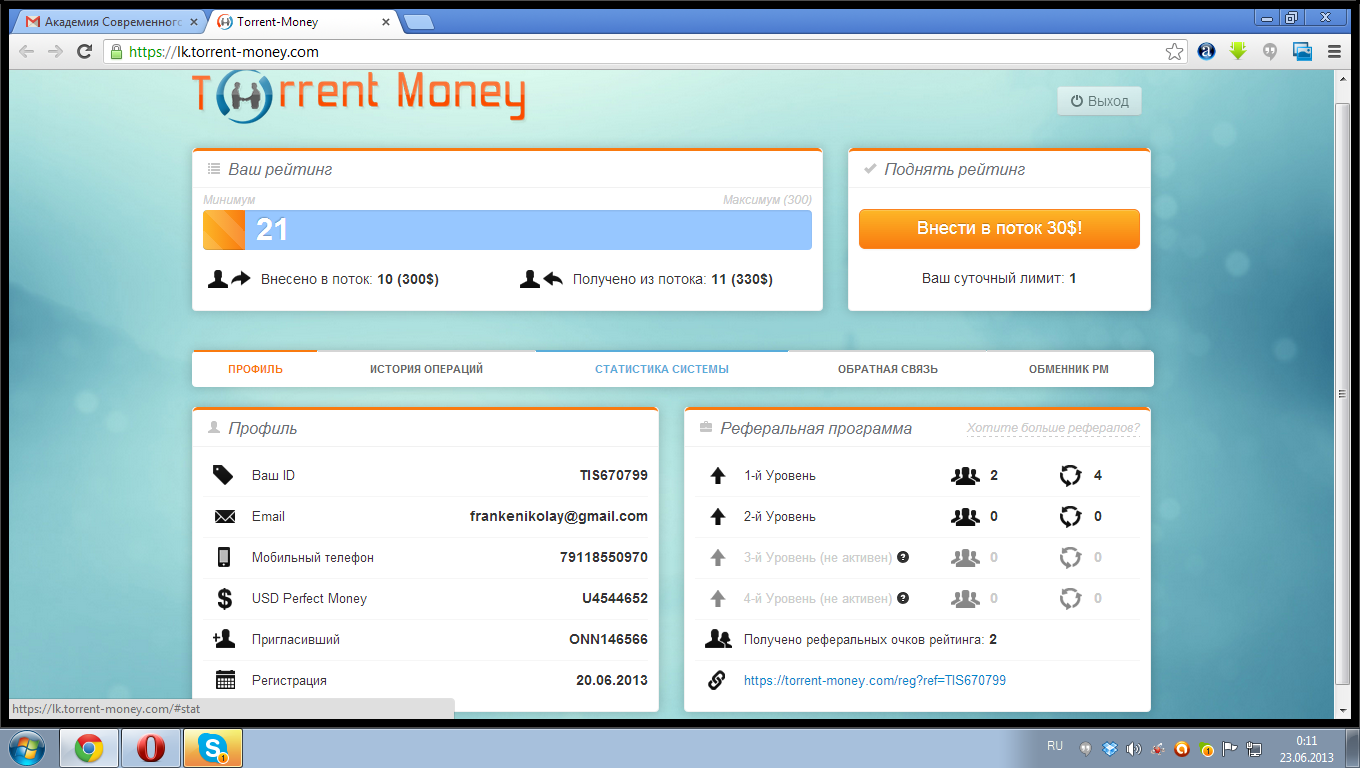Open the Windows Start menu
The height and width of the screenshot is (768, 1360).
pos(27,748)
